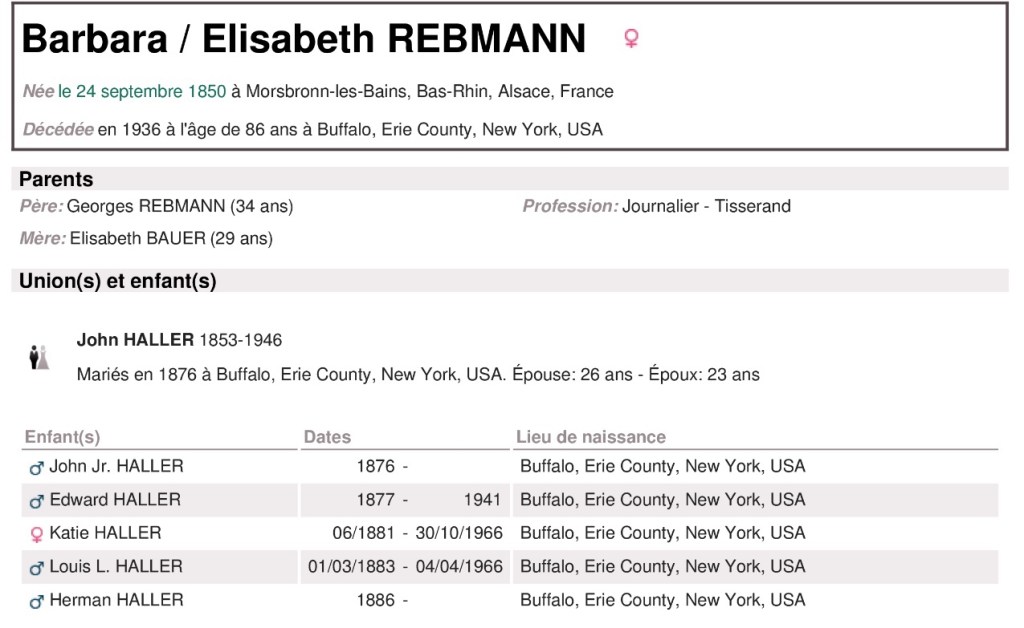Click the Barbara / Elisabeth REBMANN title

303,39
